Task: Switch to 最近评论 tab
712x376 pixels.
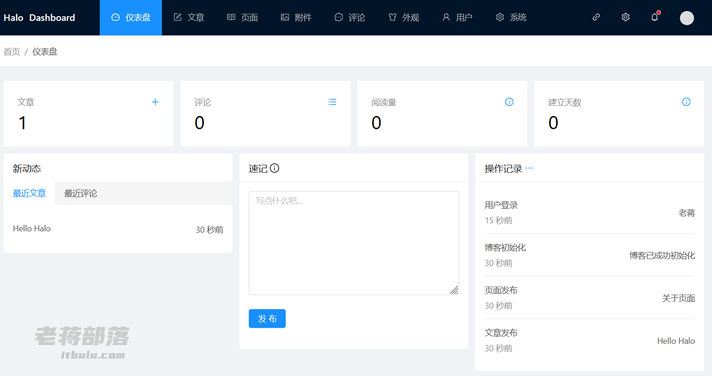Action: [x=80, y=193]
